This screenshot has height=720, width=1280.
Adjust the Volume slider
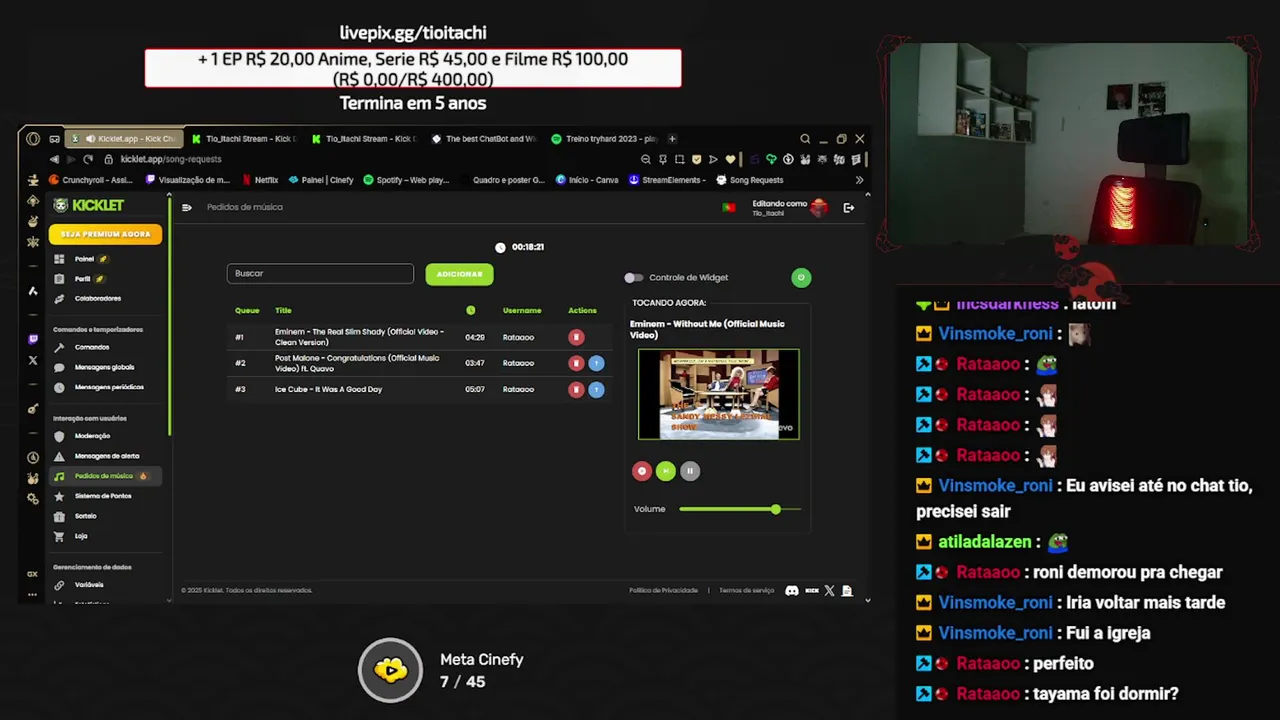click(740, 509)
